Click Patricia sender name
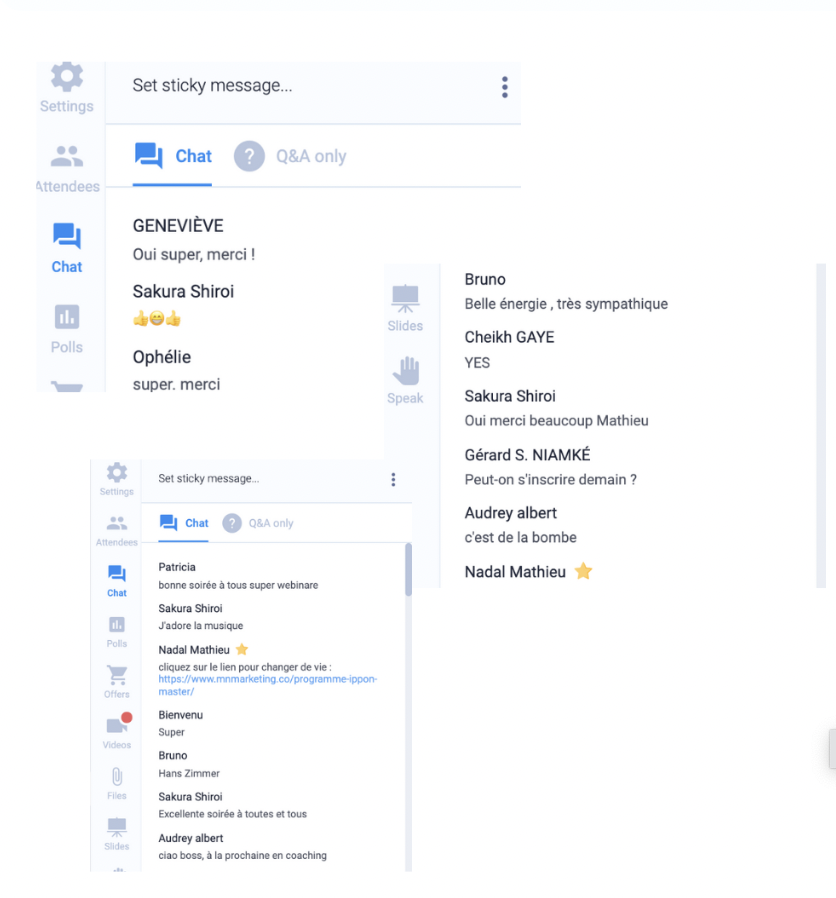This screenshot has width=836, height=898. click(177, 567)
